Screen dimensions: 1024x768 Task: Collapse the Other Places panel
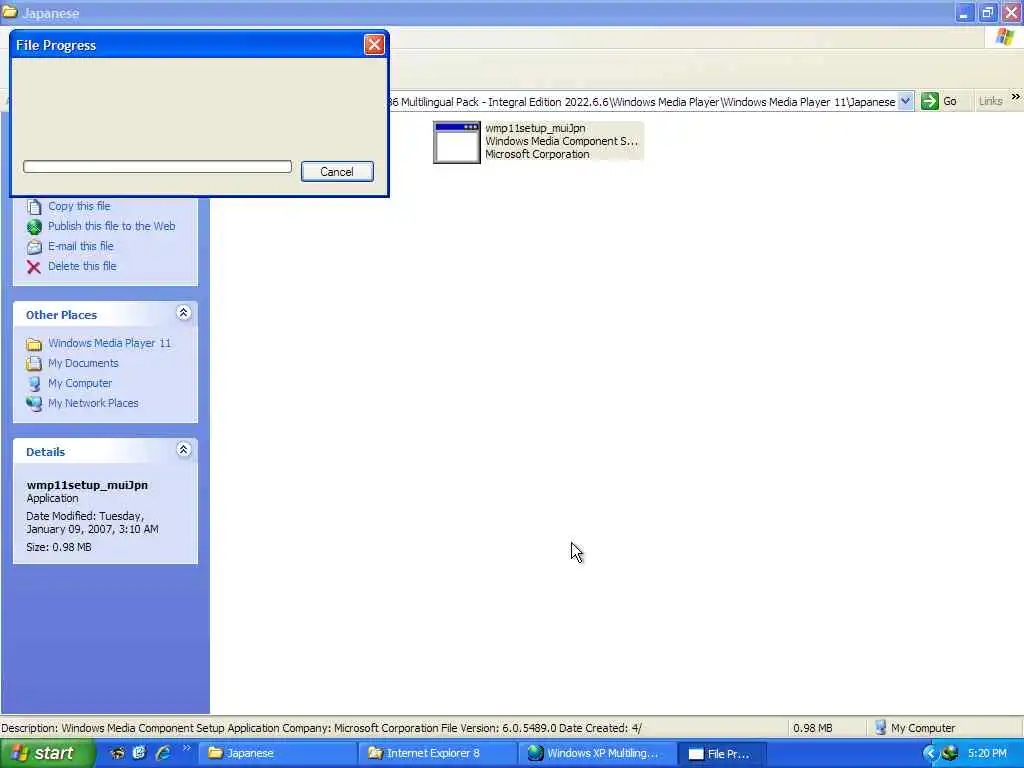tap(184, 313)
